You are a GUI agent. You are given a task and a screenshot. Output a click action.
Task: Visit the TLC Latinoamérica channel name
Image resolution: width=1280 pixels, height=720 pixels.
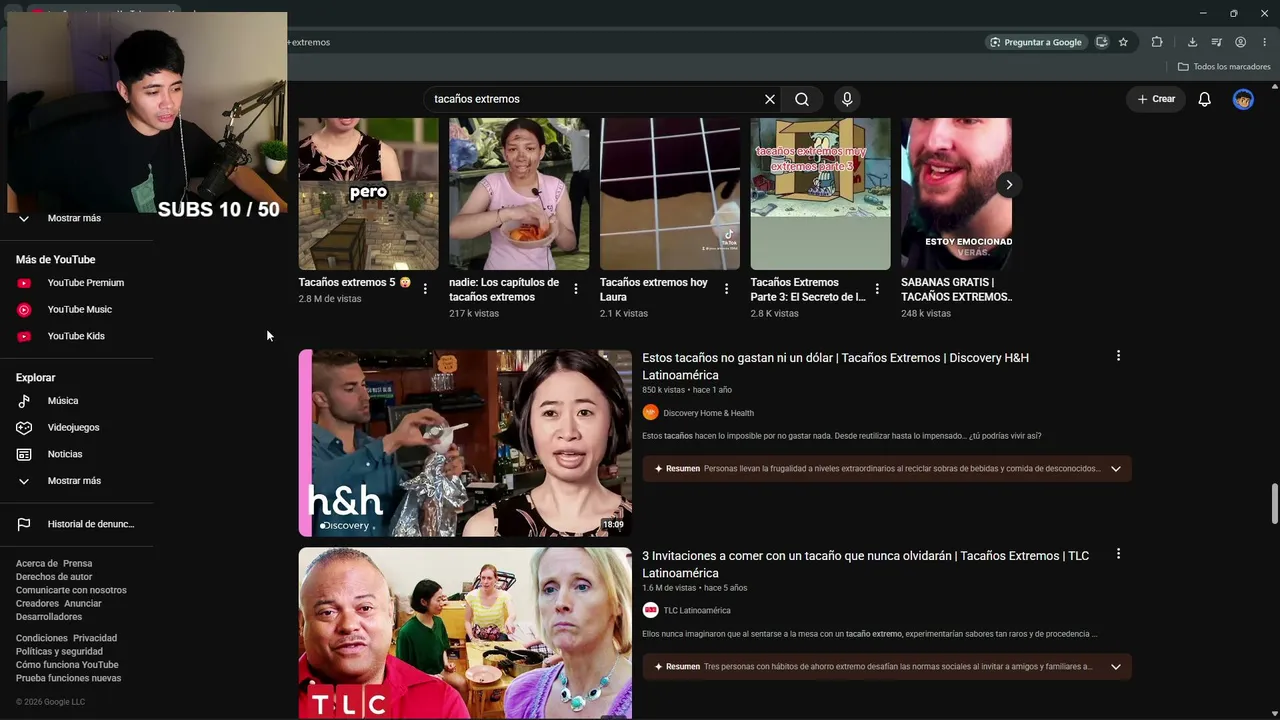(697, 610)
